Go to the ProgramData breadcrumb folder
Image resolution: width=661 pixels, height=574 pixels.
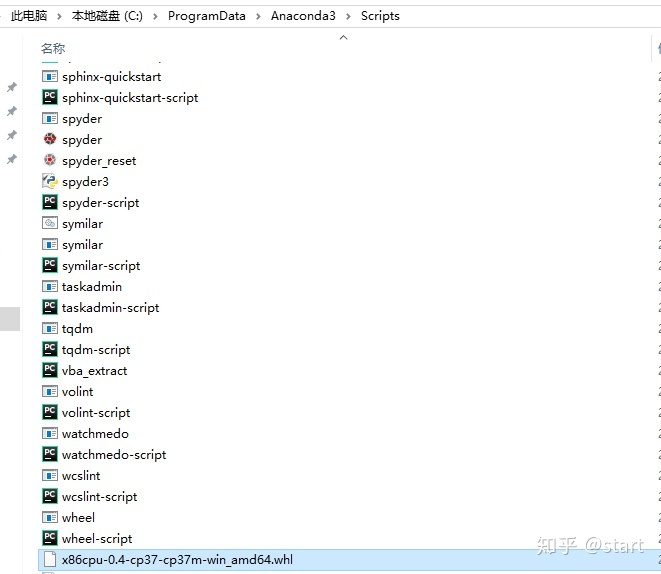click(207, 16)
